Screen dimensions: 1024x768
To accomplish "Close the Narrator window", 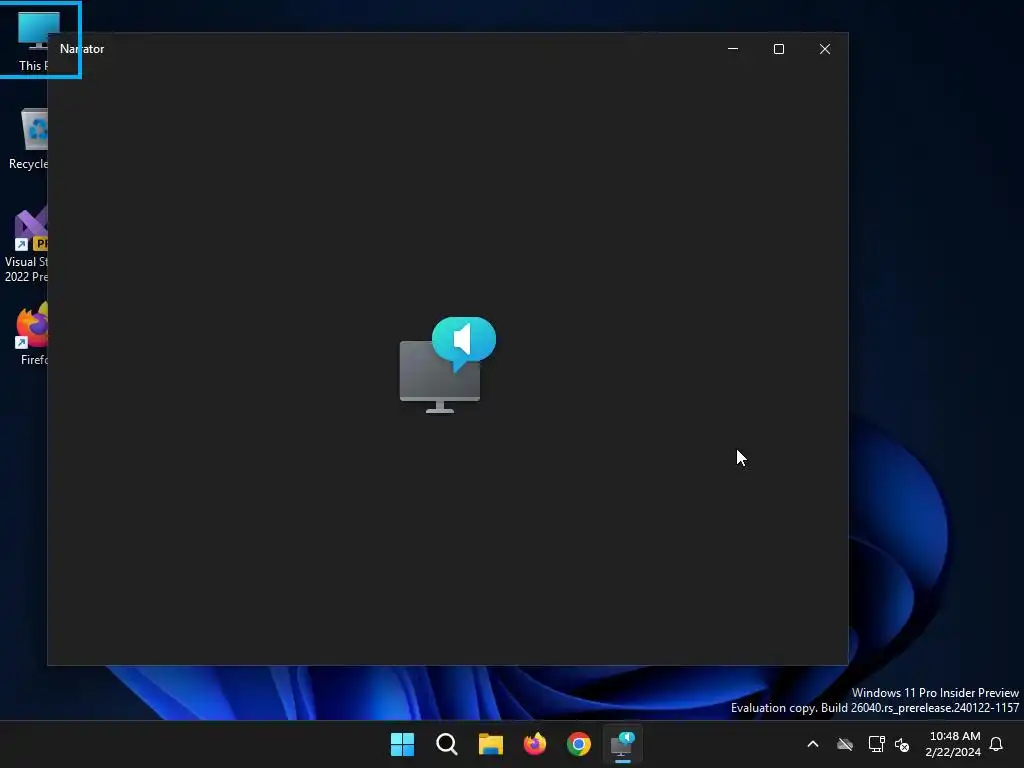I will 825,49.
